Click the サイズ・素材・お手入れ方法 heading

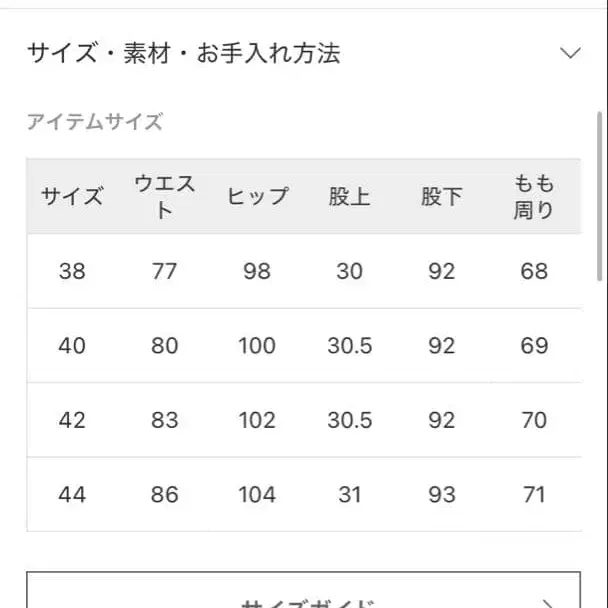[183, 53]
